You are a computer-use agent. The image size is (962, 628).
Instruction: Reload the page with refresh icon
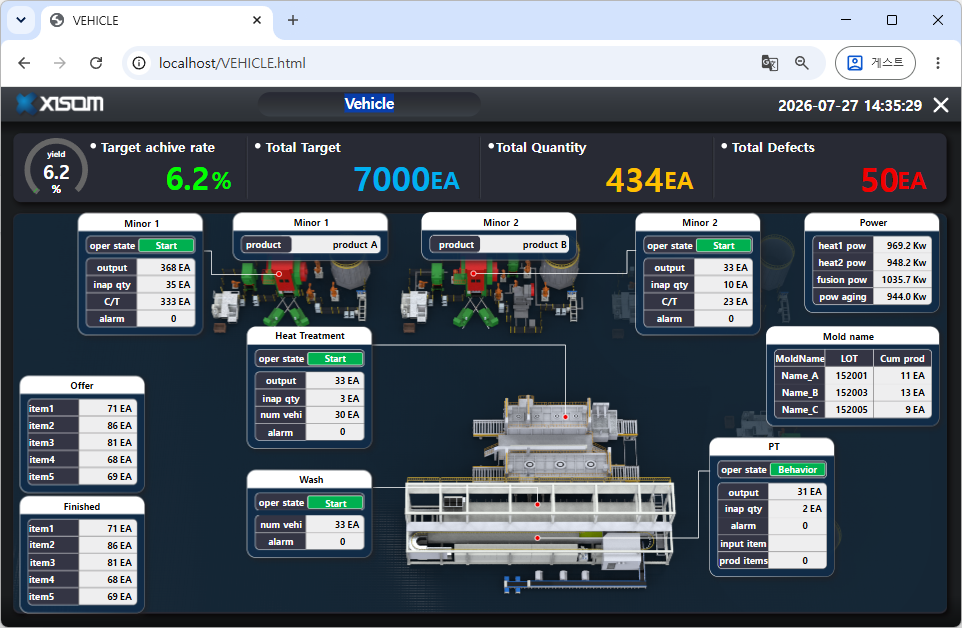coord(96,63)
